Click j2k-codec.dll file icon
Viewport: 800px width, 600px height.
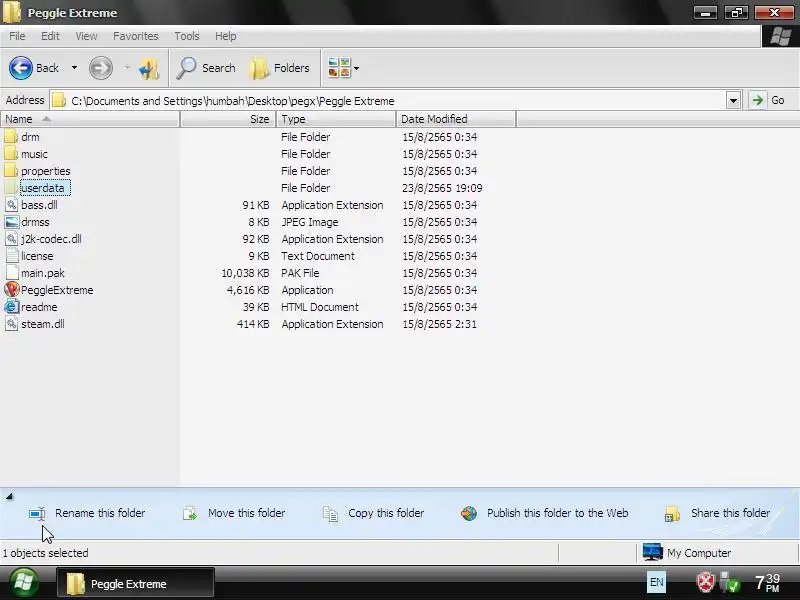click(11, 238)
